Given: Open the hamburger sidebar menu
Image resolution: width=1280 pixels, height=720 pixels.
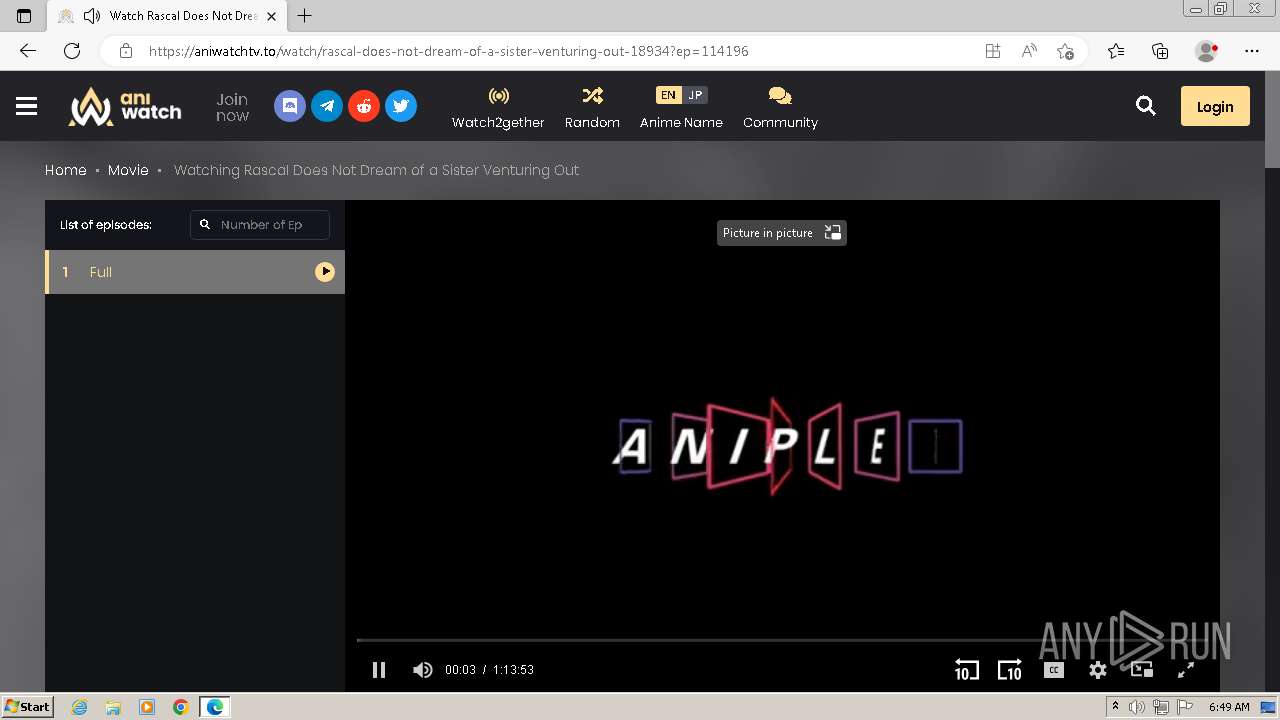Looking at the screenshot, I should [27, 106].
